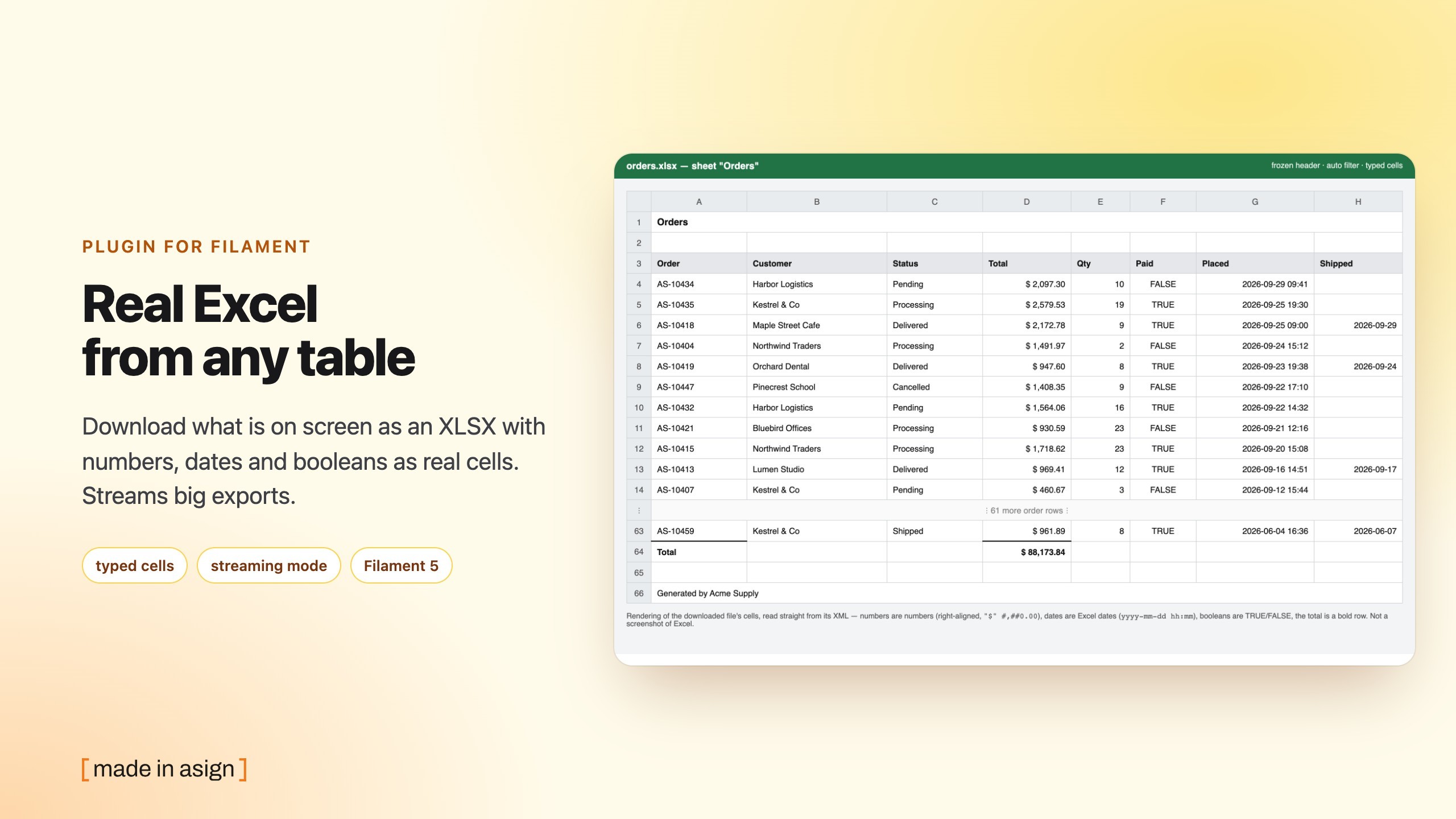
Task: Click total cell '$ 2,579.53'
Action: (x=1026, y=304)
